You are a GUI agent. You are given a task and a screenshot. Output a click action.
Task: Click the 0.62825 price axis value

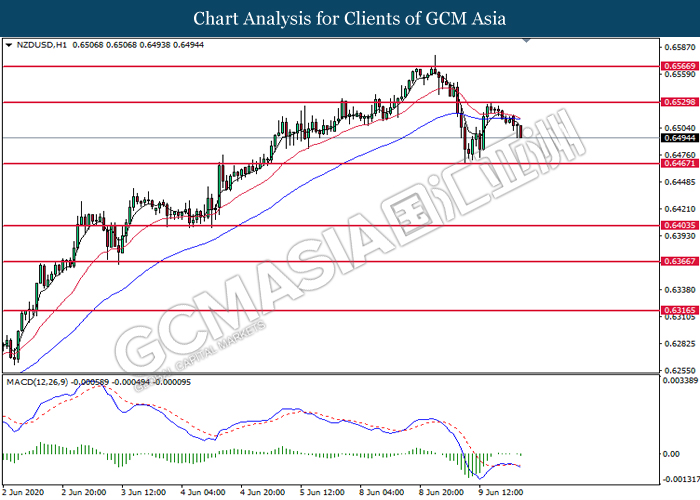680,344
